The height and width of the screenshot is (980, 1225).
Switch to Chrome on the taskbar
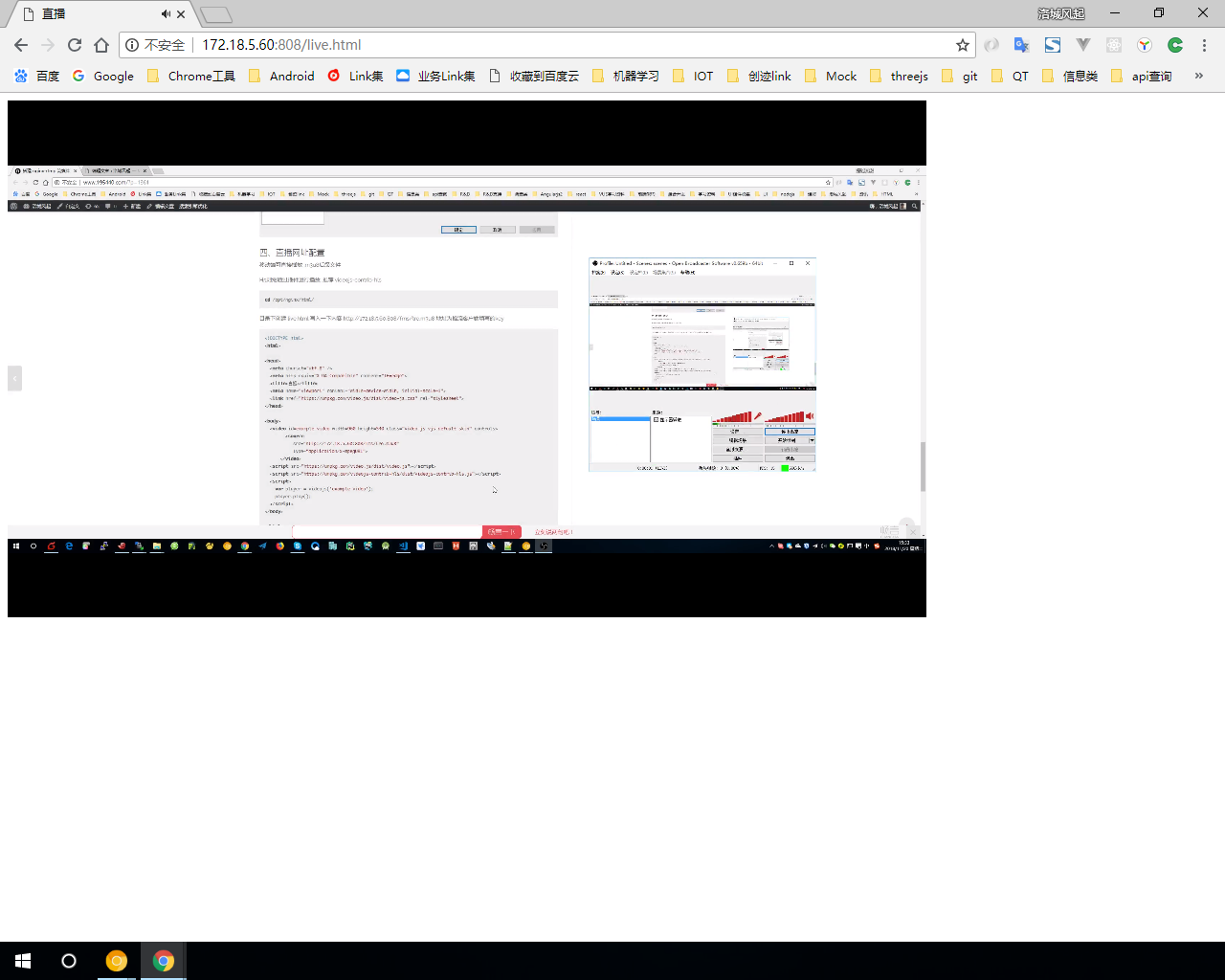coord(164,961)
